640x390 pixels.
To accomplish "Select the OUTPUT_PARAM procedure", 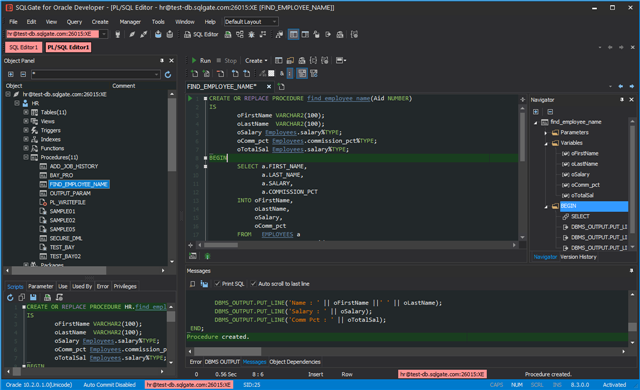I will click(70, 193).
